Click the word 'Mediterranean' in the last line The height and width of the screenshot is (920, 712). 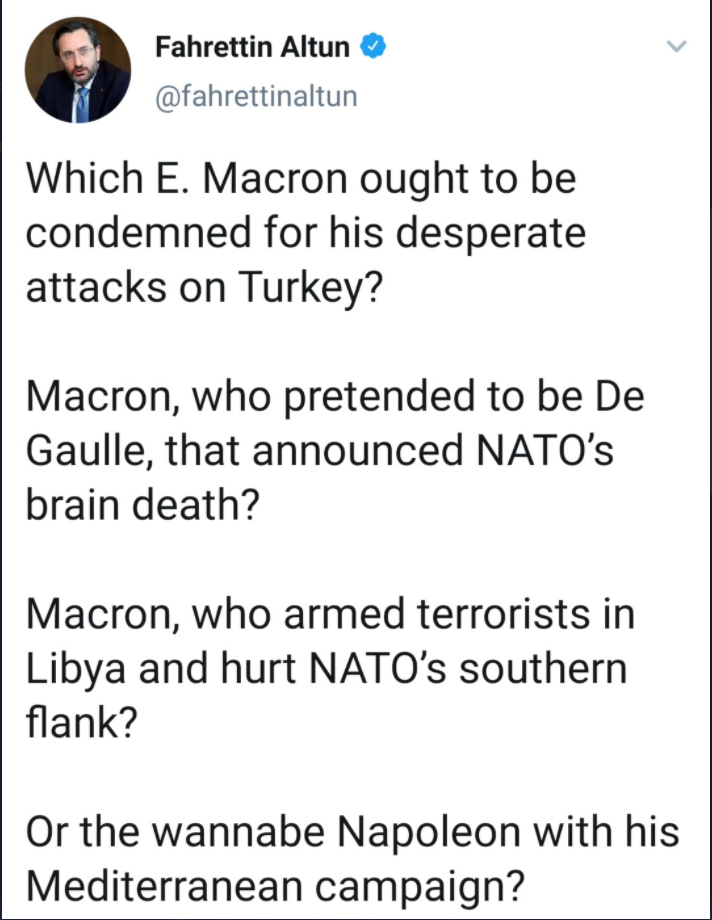click(x=165, y=887)
